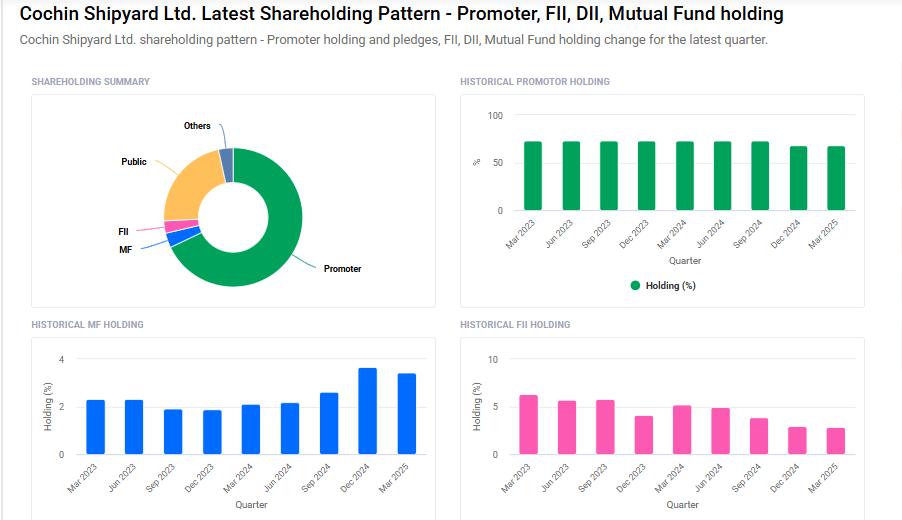Click the grey-blue Others donut segment
This screenshot has height=520, width=902.
[x=227, y=165]
